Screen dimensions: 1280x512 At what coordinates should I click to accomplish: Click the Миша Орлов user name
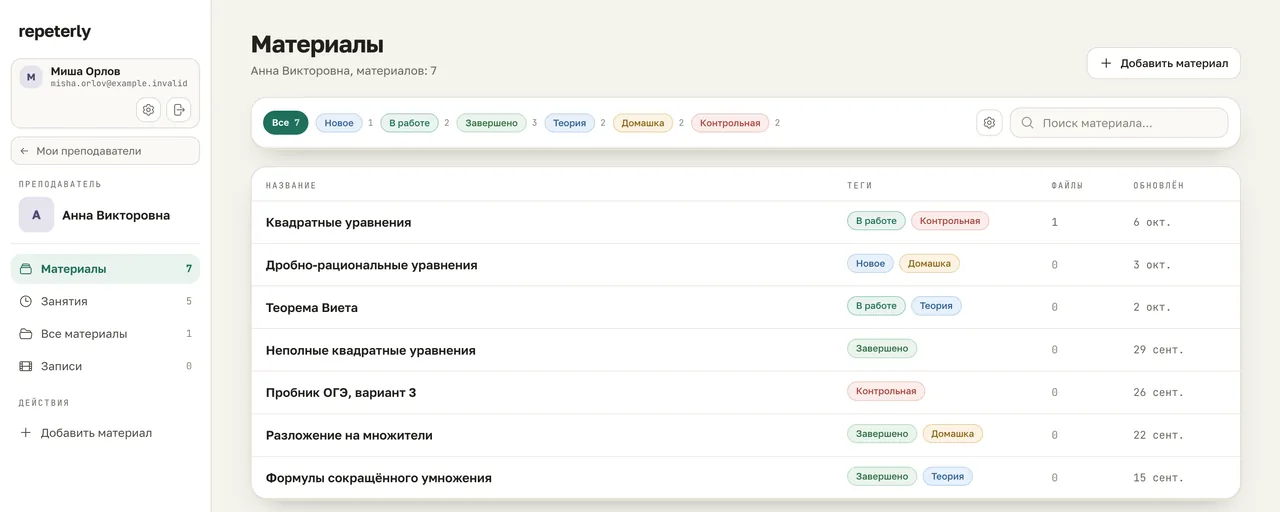pos(85,71)
